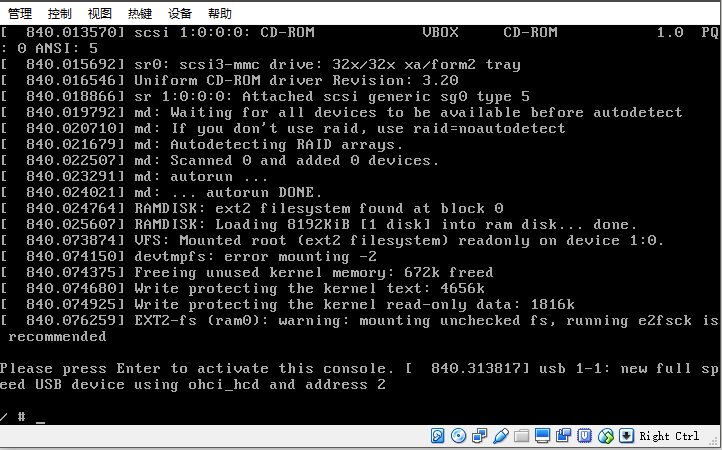Click the optical CD drive icon

[458, 436]
